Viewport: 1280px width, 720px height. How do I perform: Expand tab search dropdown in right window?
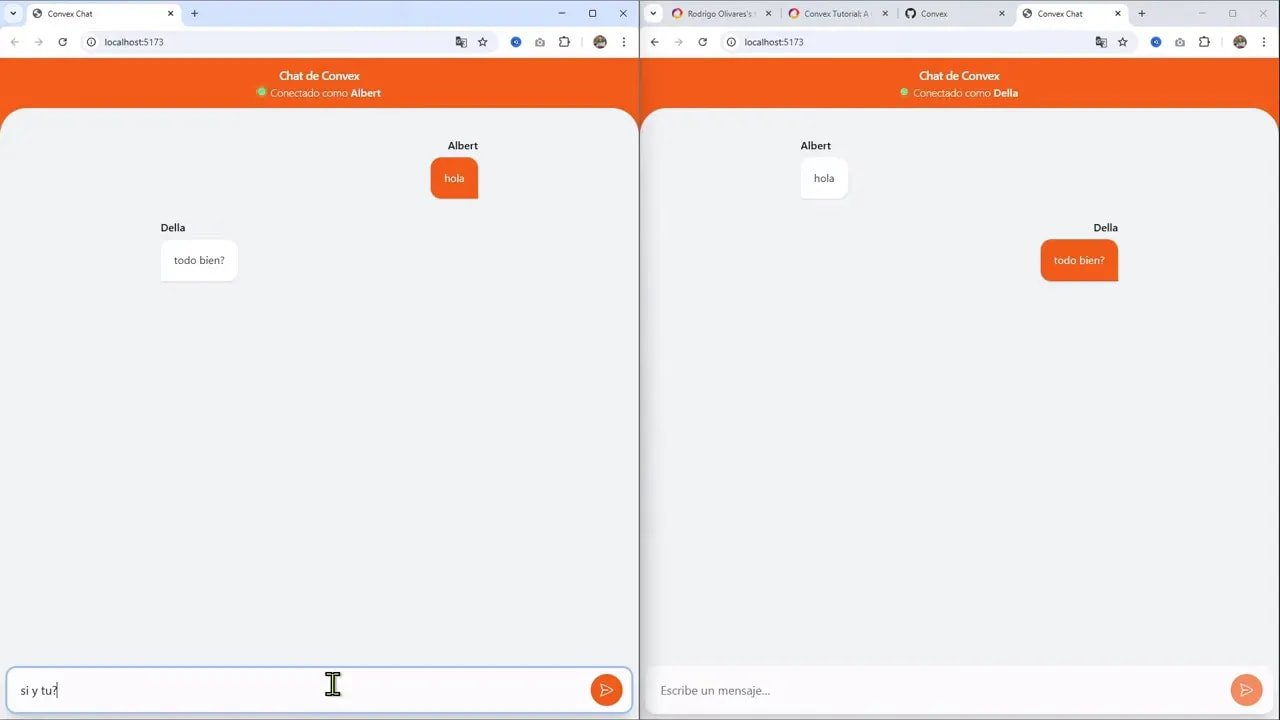coord(653,14)
